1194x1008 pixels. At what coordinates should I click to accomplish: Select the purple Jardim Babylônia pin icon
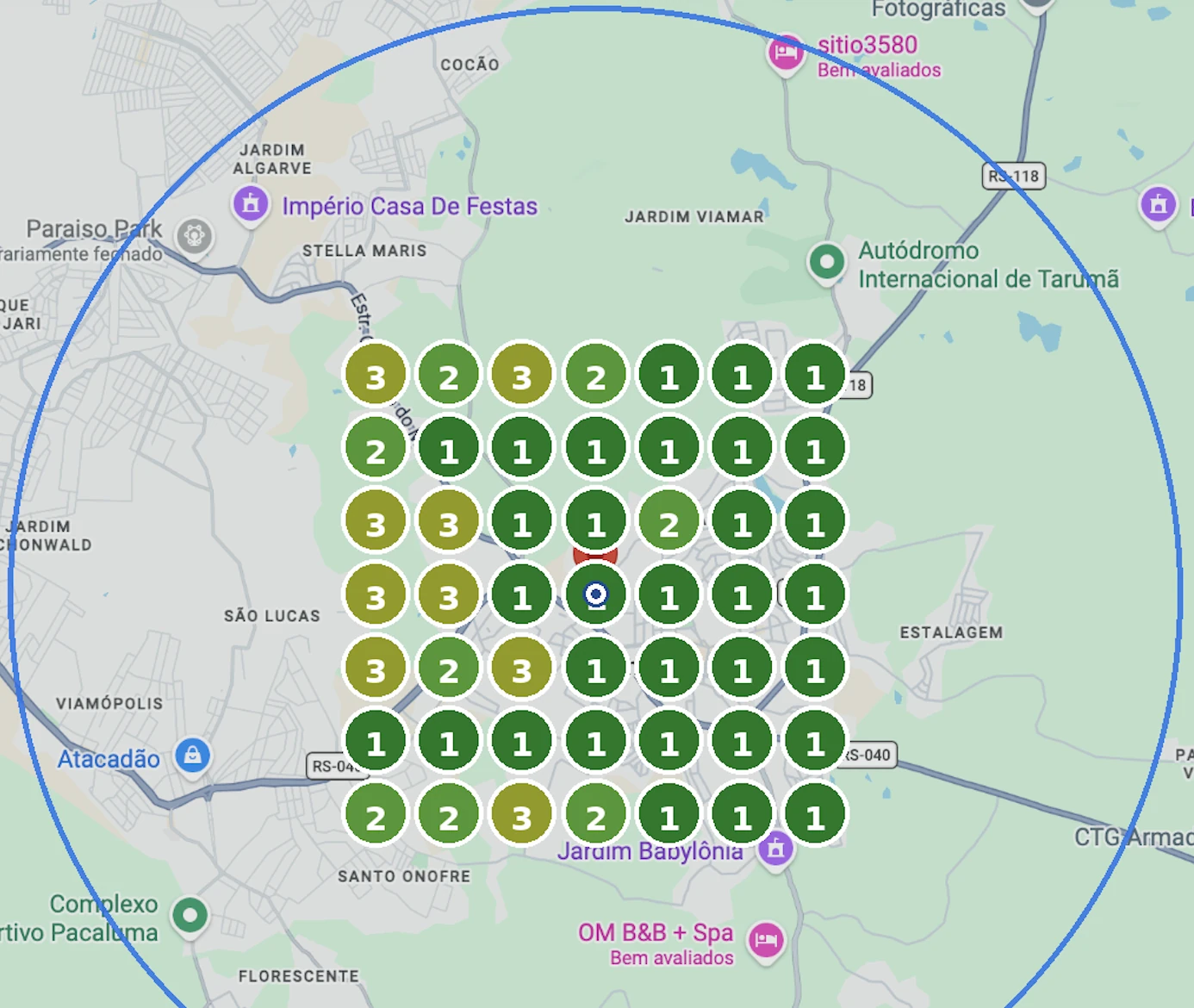(x=776, y=849)
